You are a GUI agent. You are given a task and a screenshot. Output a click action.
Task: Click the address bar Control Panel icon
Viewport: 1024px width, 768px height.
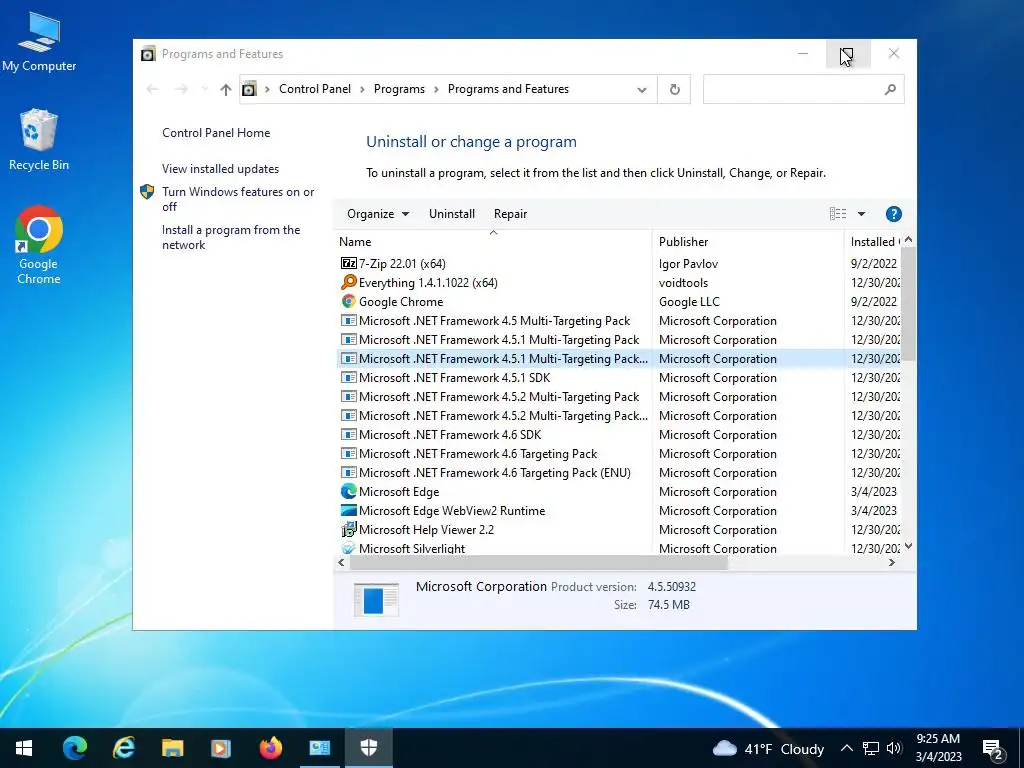coord(249,89)
